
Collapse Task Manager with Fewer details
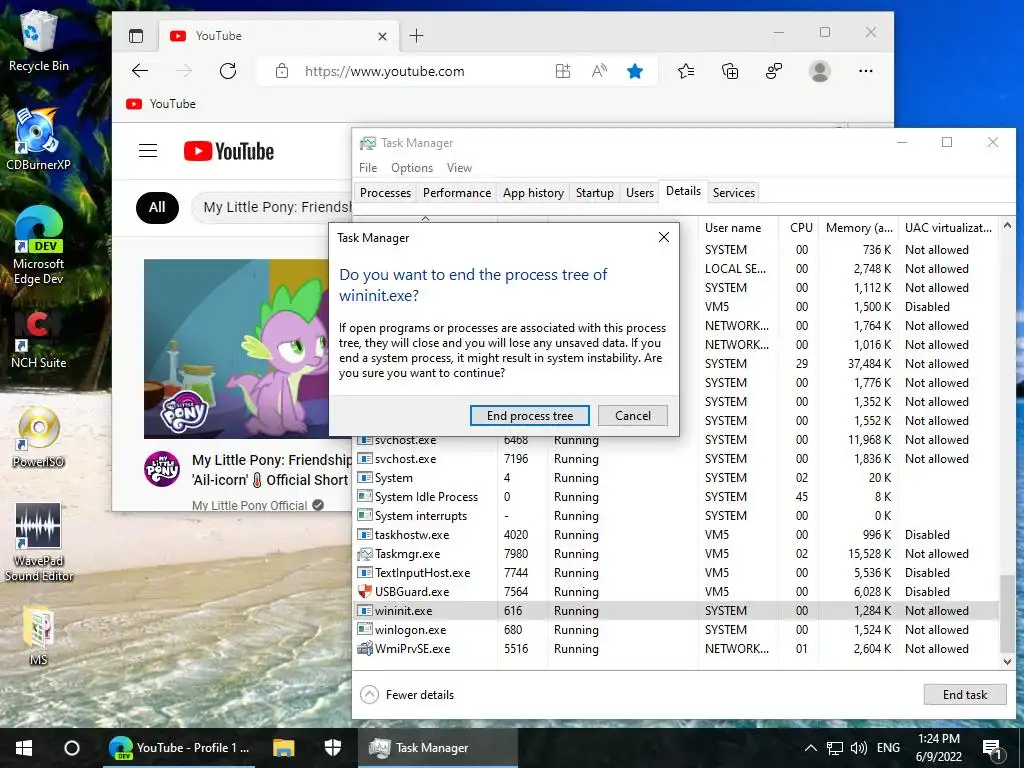pos(408,695)
